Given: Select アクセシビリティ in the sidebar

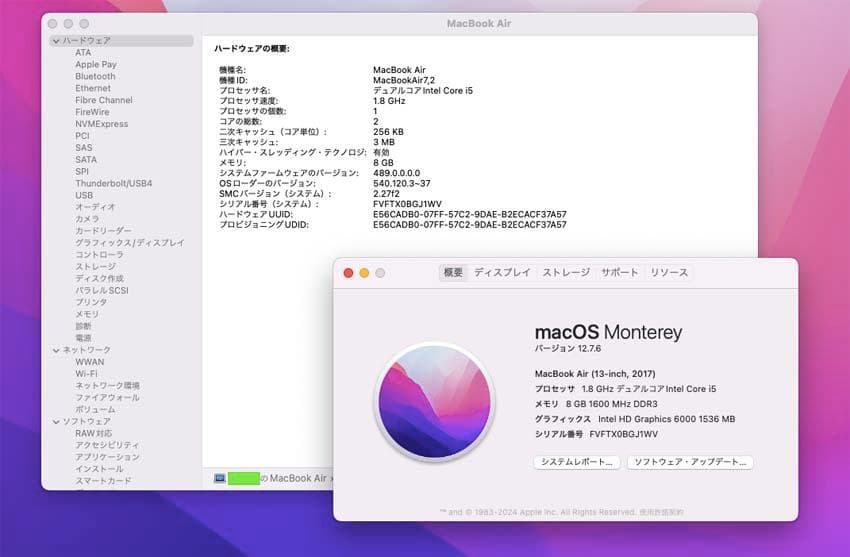Looking at the screenshot, I should pos(107,445).
